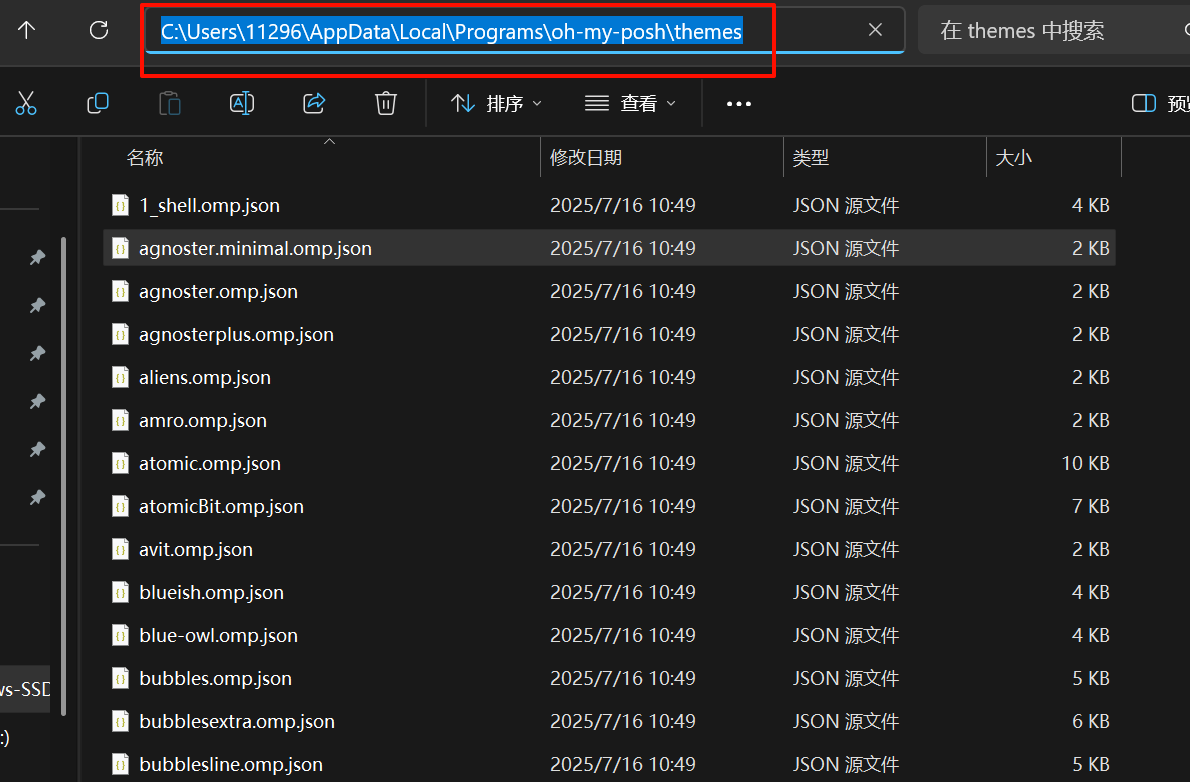Select file amro.omp.json
The width and height of the screenshot is (1190, 782).
click(x=609, y=421)
